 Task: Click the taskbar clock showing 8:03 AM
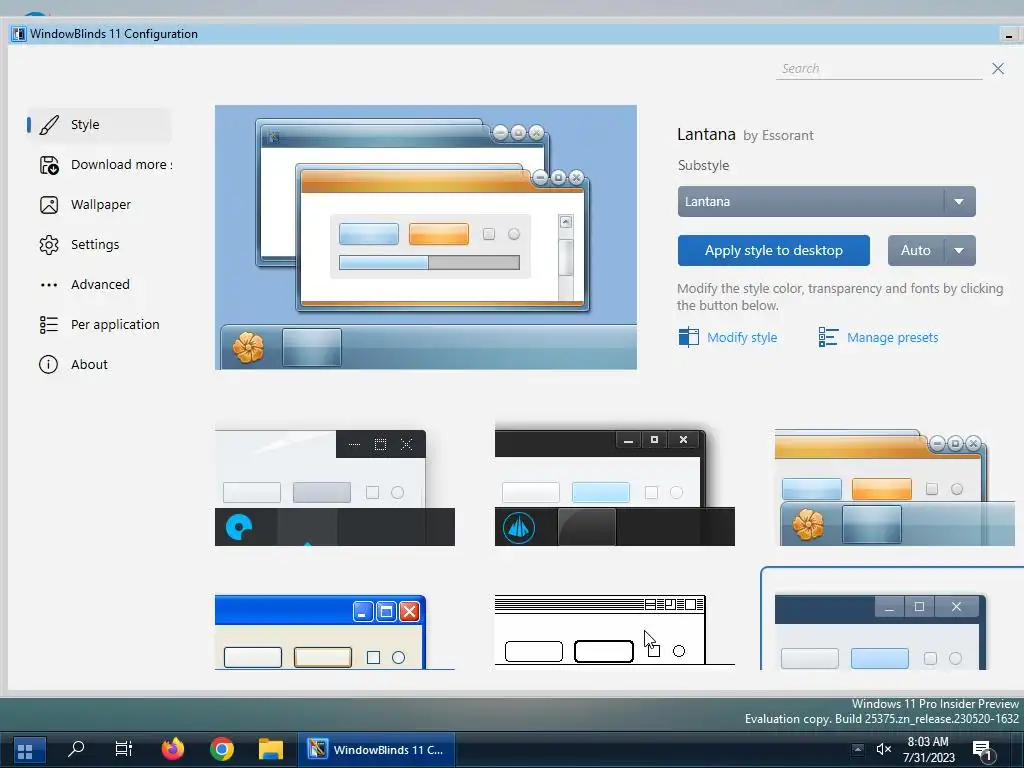tap(928, 750)
